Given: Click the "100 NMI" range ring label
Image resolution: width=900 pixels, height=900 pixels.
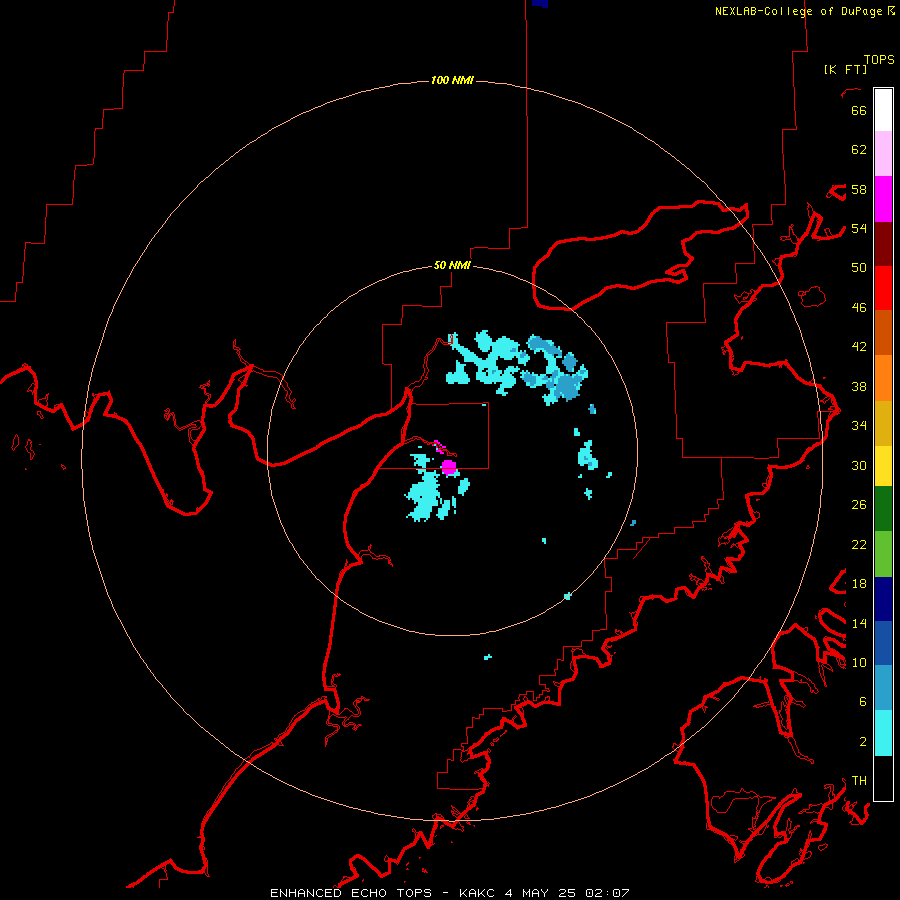Looking at the screenshot, I should pyautogui.click(x=452, y=80).
